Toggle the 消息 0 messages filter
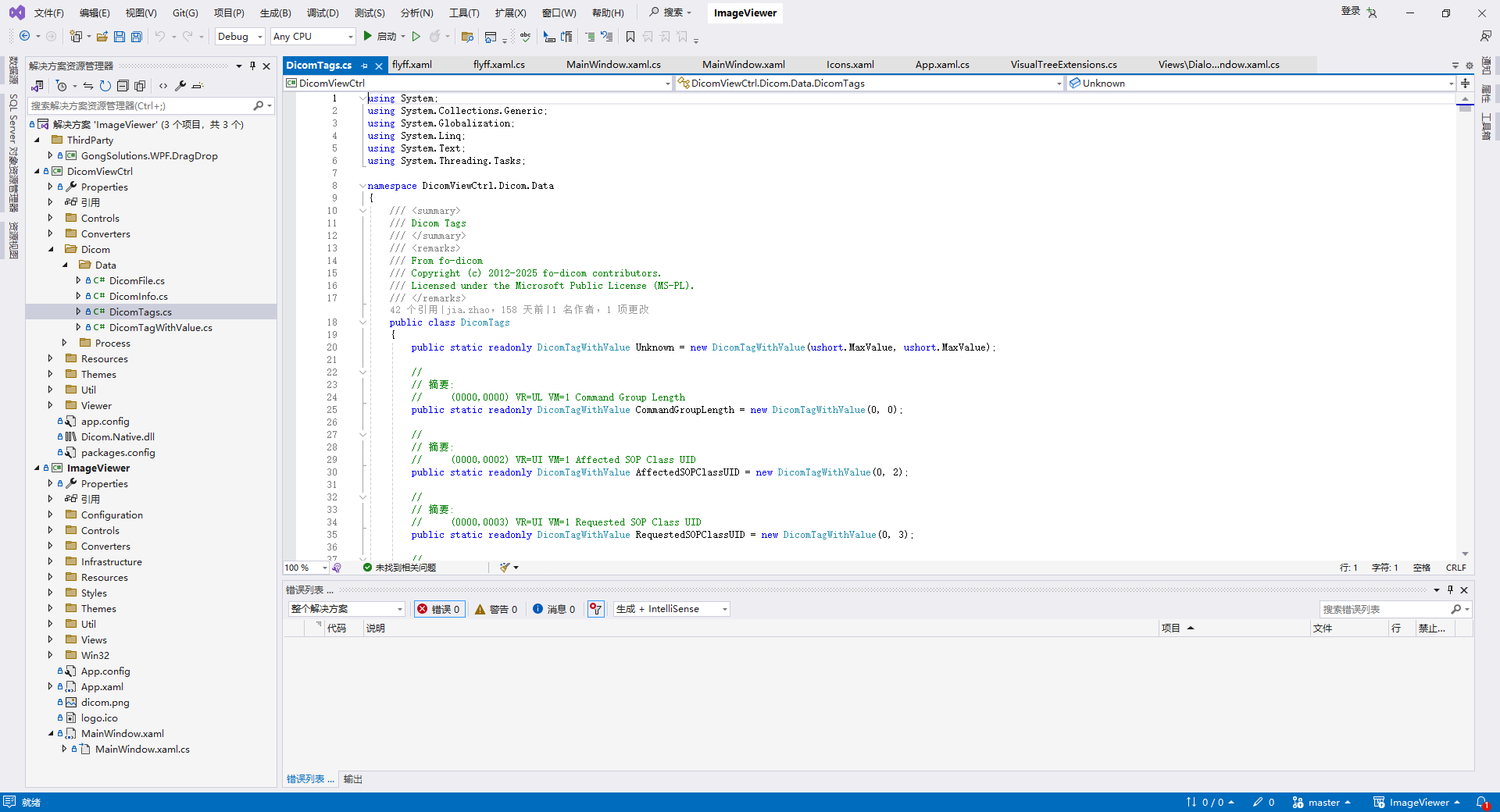The image size is (1500, 812). 554,609
